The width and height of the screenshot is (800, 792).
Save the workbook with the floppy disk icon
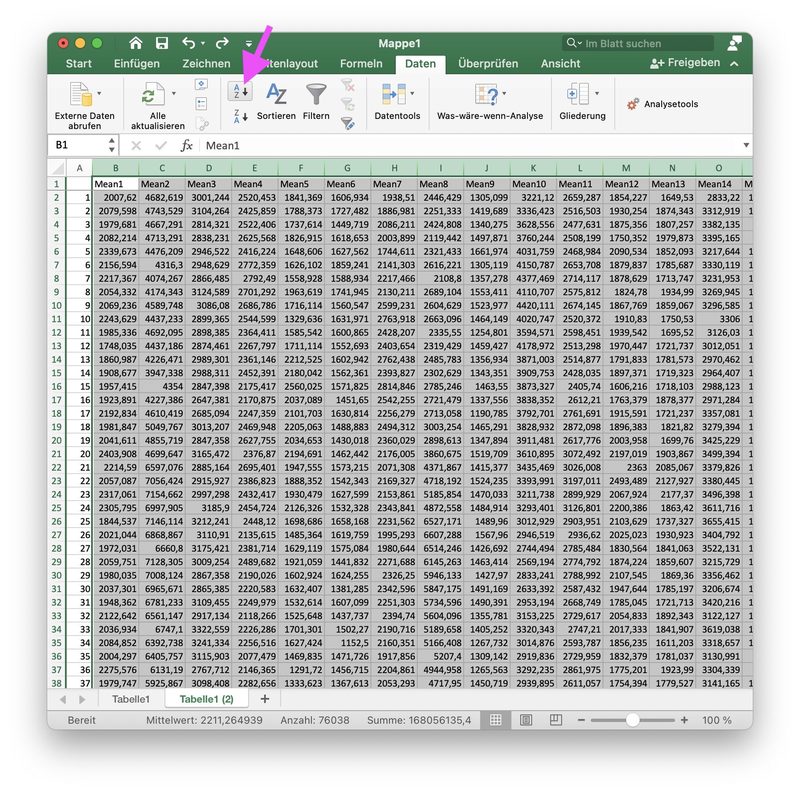click(x=162, y=43)
